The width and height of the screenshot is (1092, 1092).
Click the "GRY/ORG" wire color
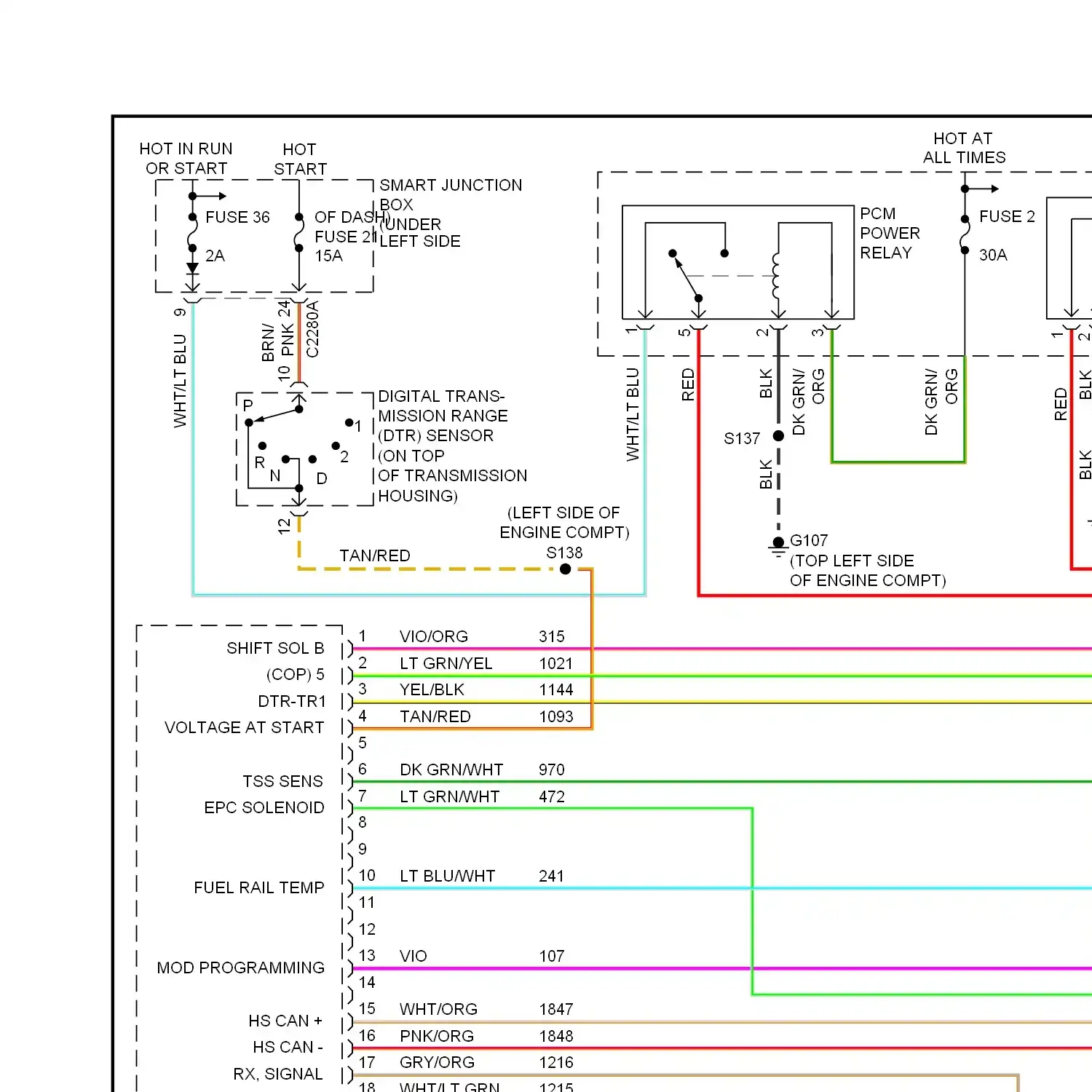(437, 1062)
